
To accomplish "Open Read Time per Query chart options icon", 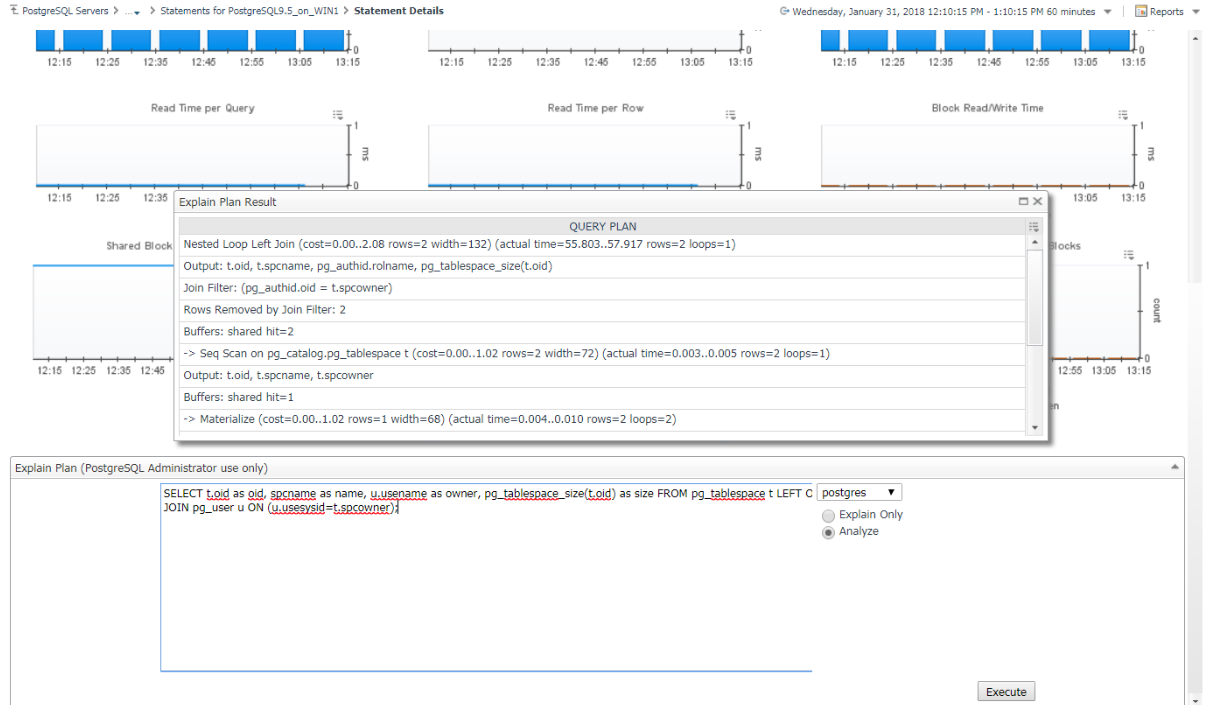I will (338, 114).
